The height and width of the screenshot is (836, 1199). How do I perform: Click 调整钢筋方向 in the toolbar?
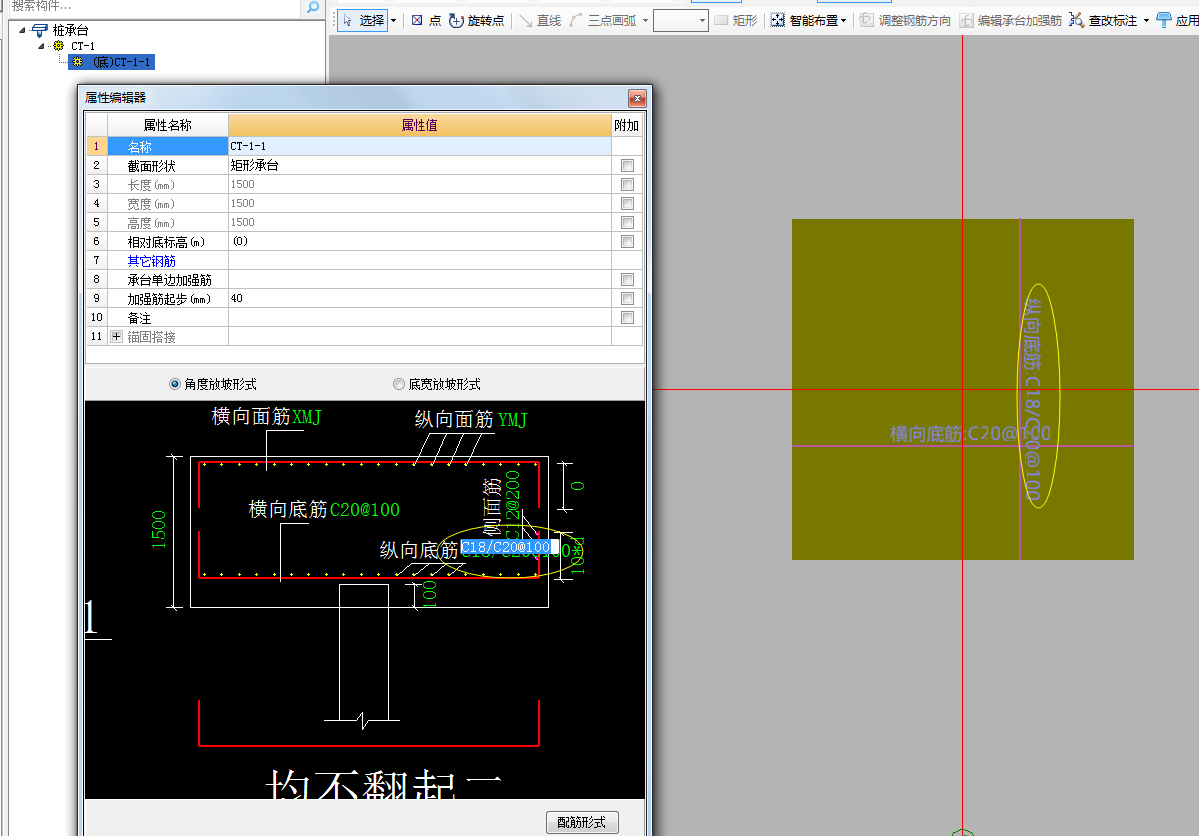click(x=905, y=21)
